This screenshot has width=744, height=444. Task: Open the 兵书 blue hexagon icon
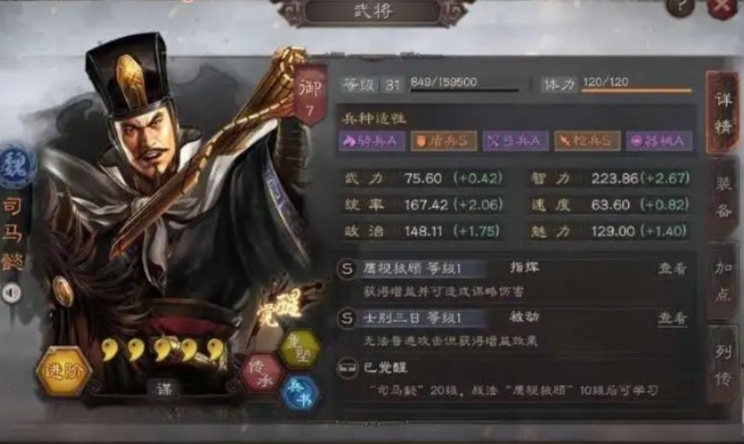coord(300,394)
